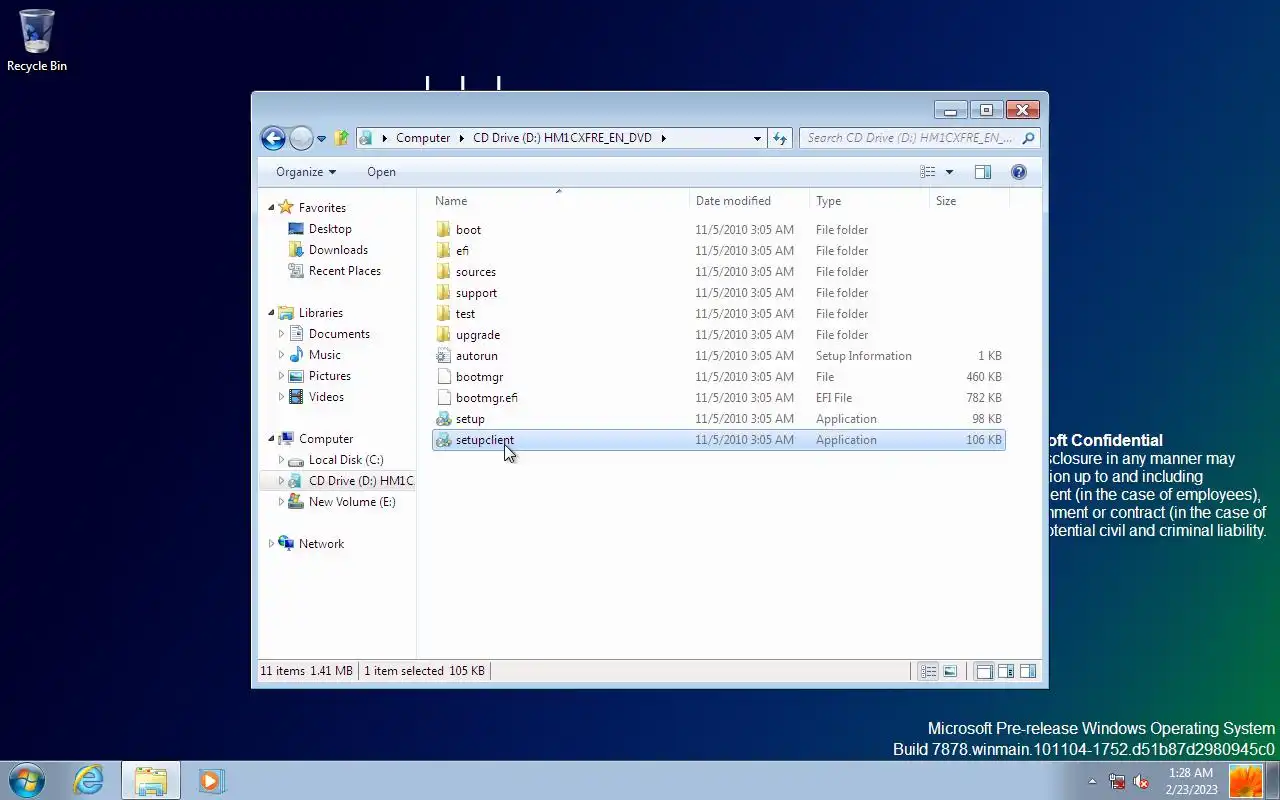Click the setup application icon
Viewport: 1280px width, 800px height.
[x=444, y=419]
